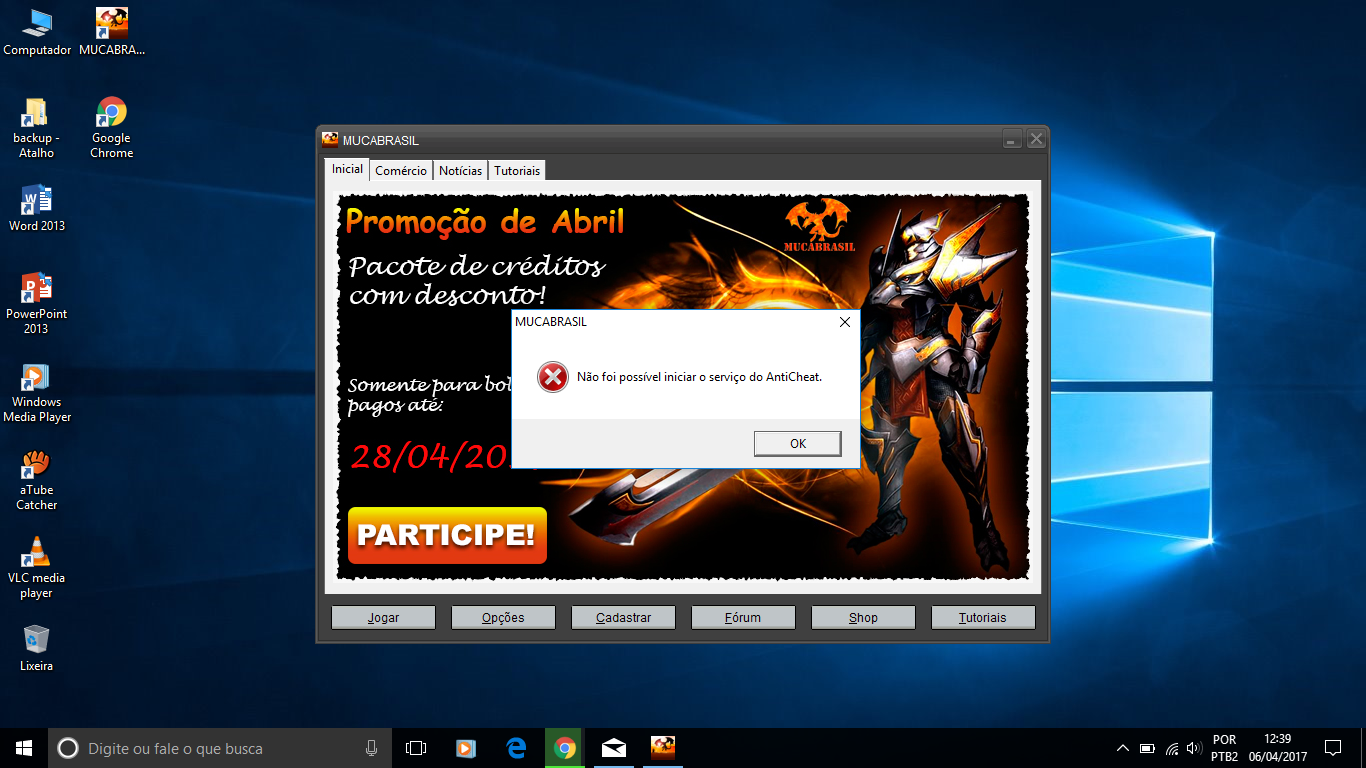Open the Shop button in the launcher

tap(863, 618)
